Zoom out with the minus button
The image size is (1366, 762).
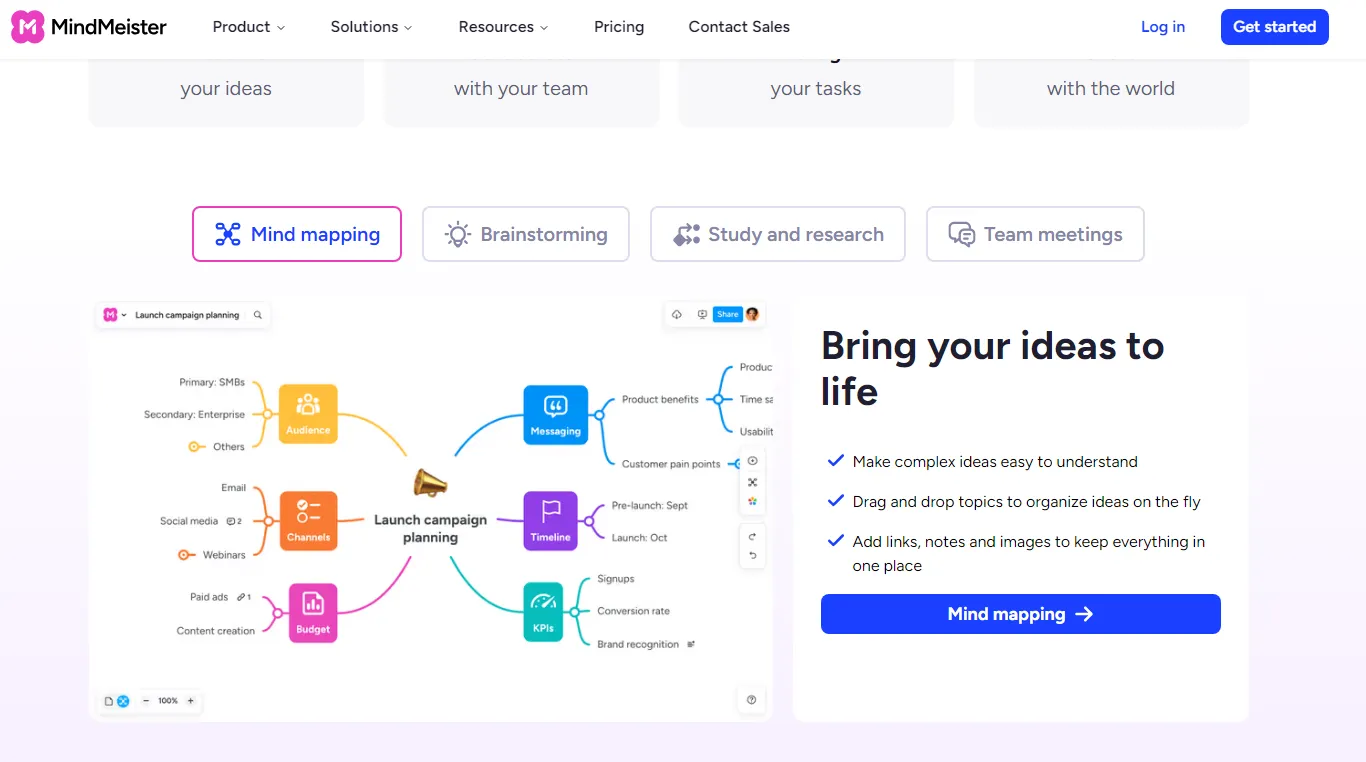coord(146,701)
